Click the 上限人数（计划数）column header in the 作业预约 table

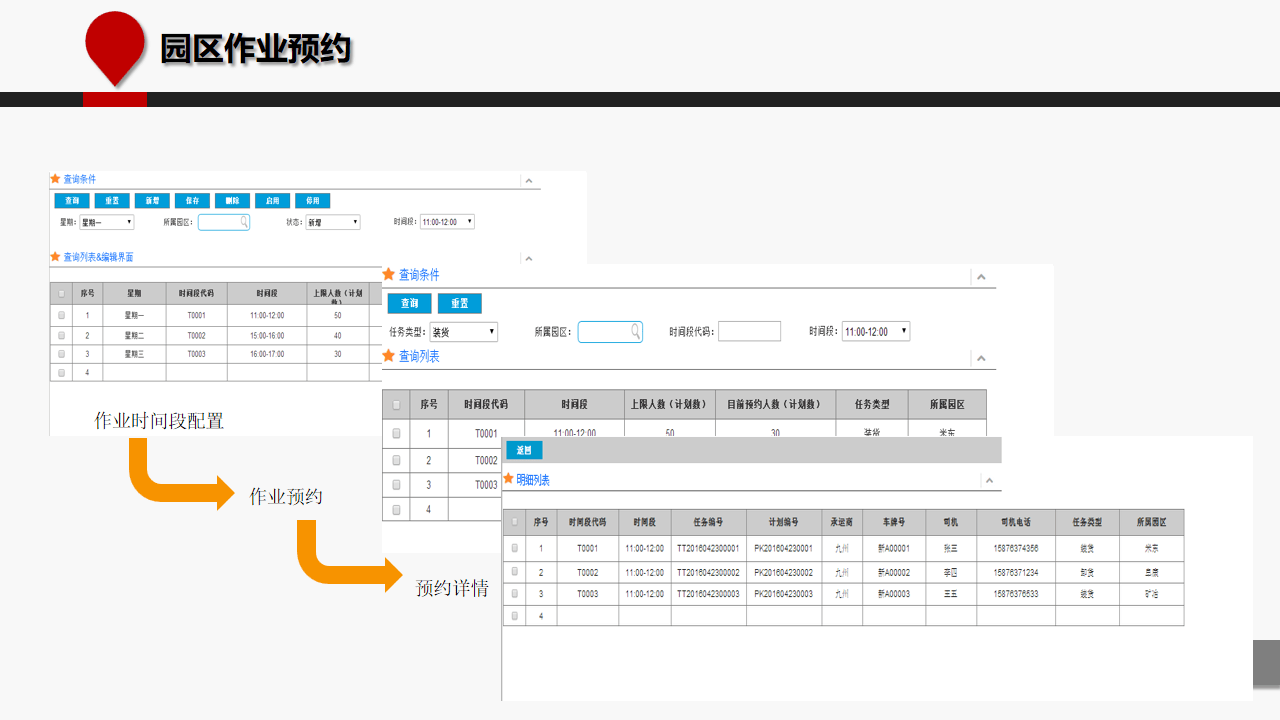coord(670,405)
